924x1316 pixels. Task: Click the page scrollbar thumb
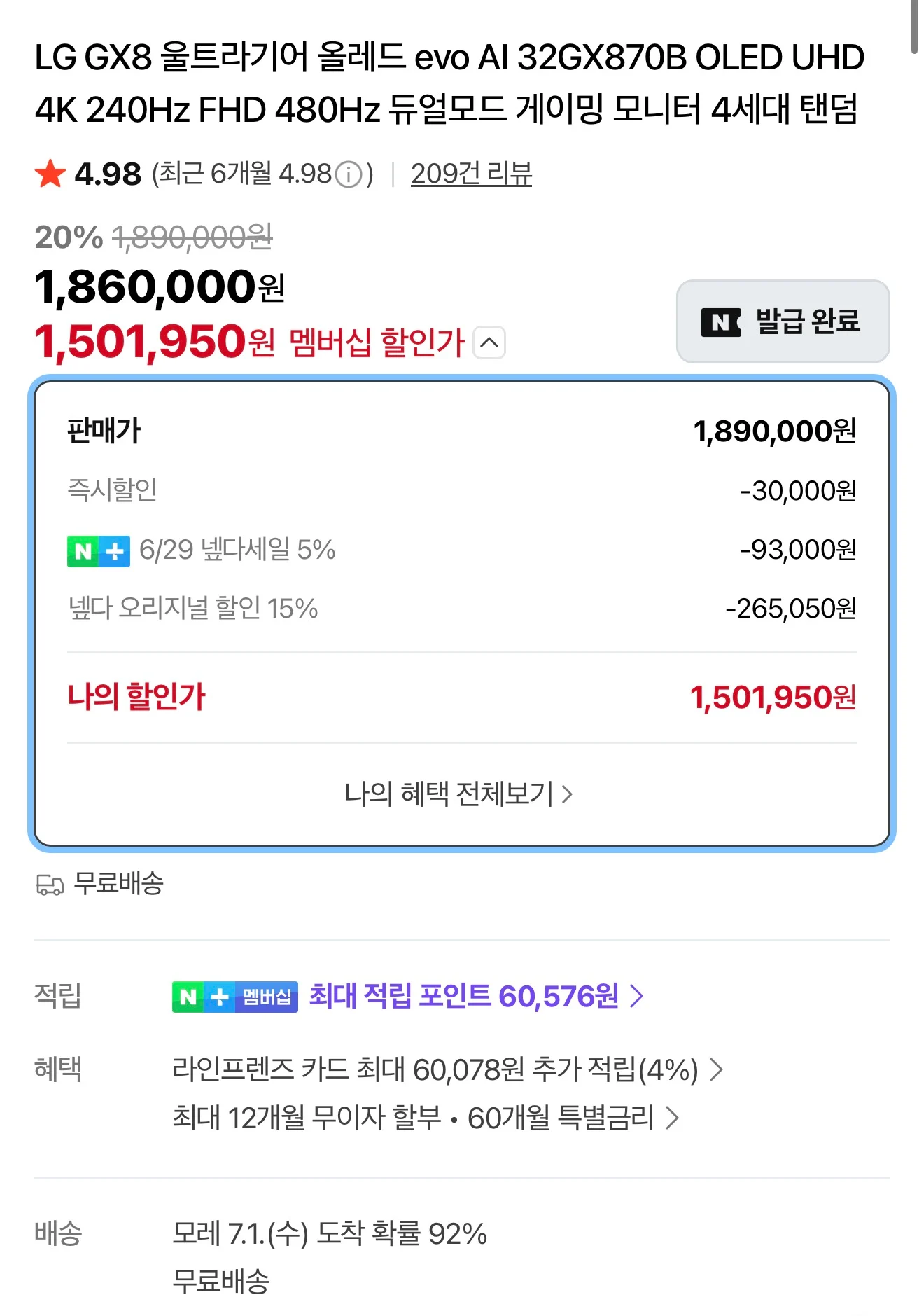pos(914,27)
